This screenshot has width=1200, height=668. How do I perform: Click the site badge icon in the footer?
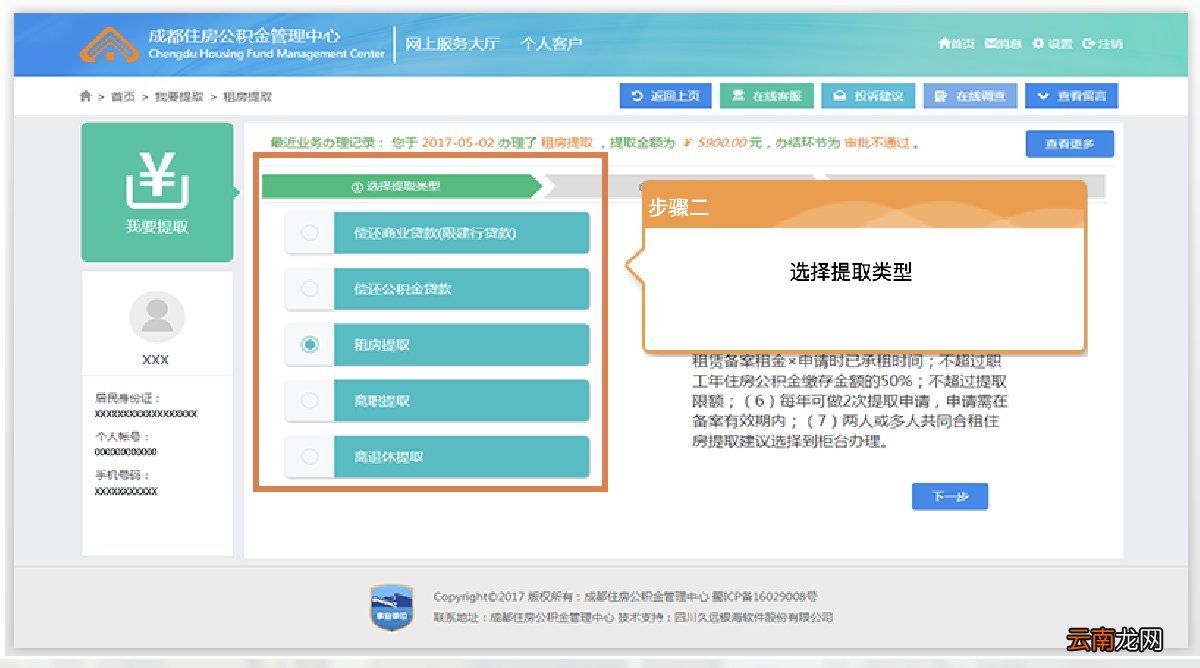point(390,604)
